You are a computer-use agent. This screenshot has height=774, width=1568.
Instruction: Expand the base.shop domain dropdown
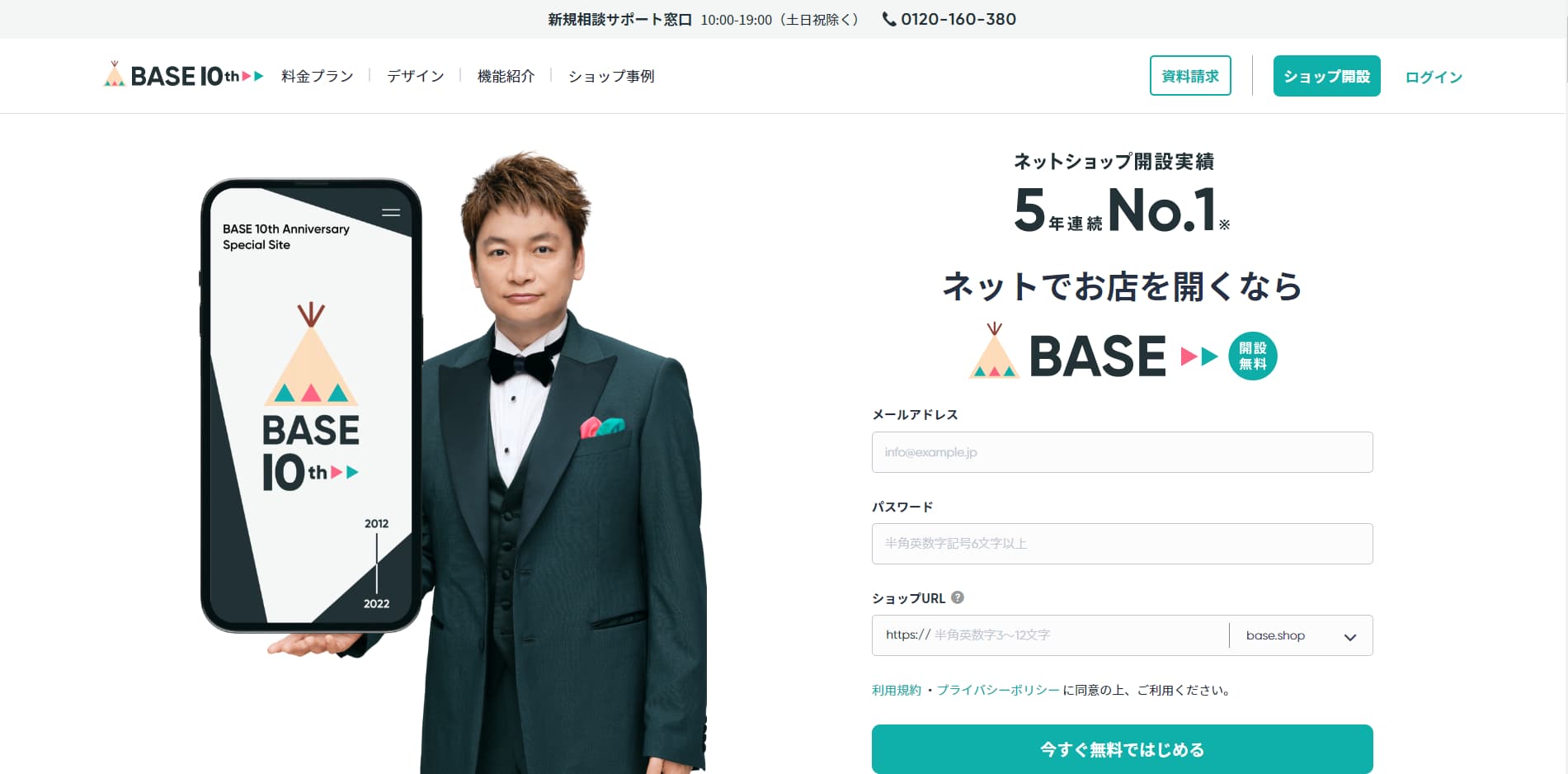click(1301, 635)
